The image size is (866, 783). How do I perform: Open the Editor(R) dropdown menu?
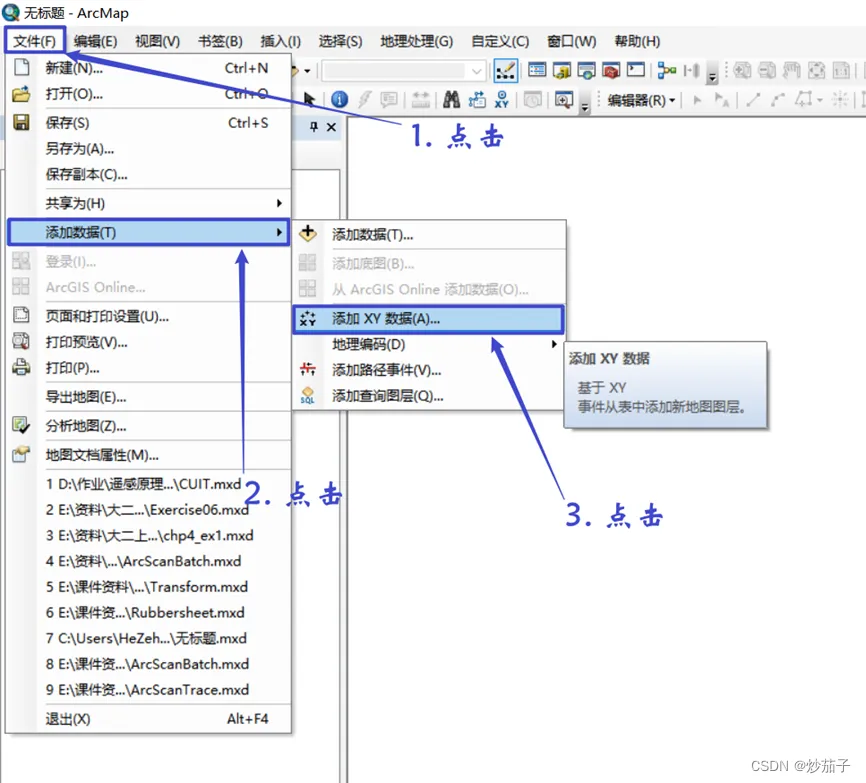(x=641, y=100)
